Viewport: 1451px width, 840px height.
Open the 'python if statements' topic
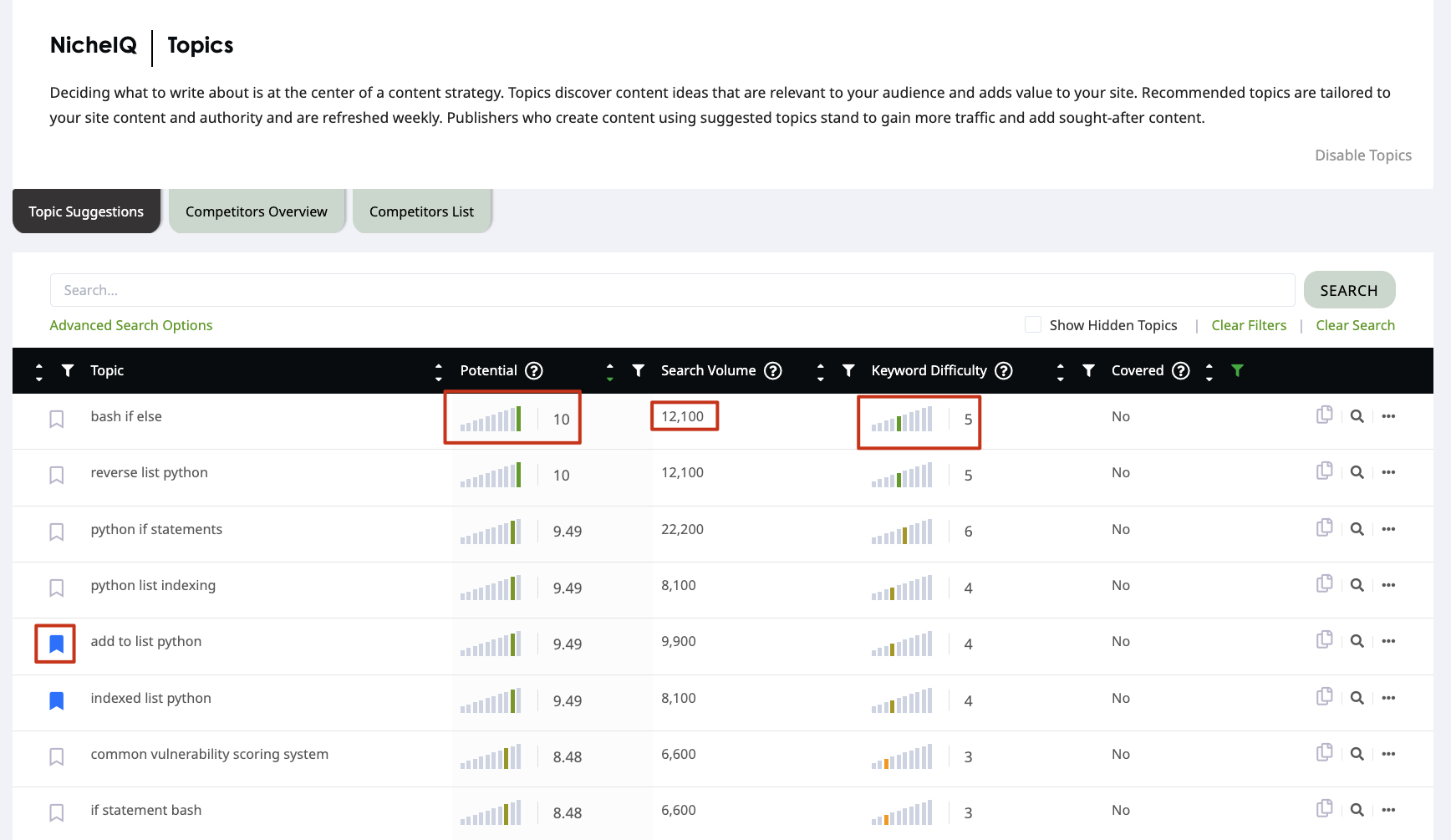click(156, 529)
